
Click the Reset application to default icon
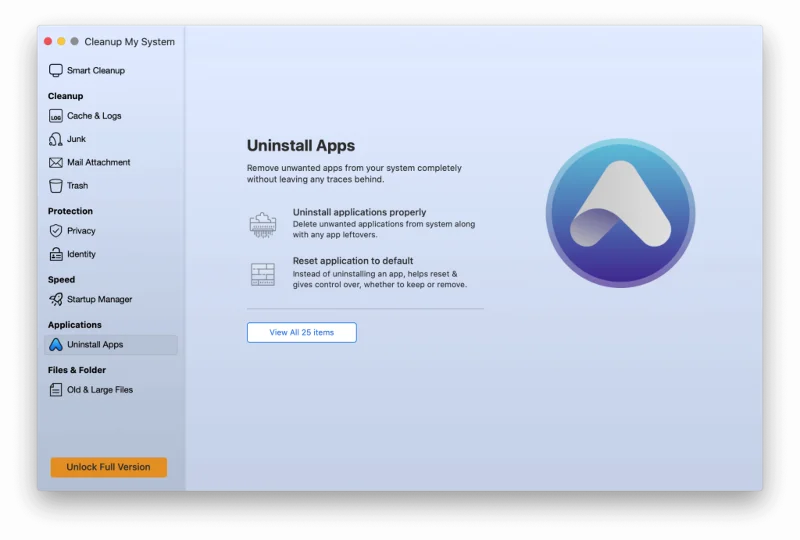click(262, 274)
